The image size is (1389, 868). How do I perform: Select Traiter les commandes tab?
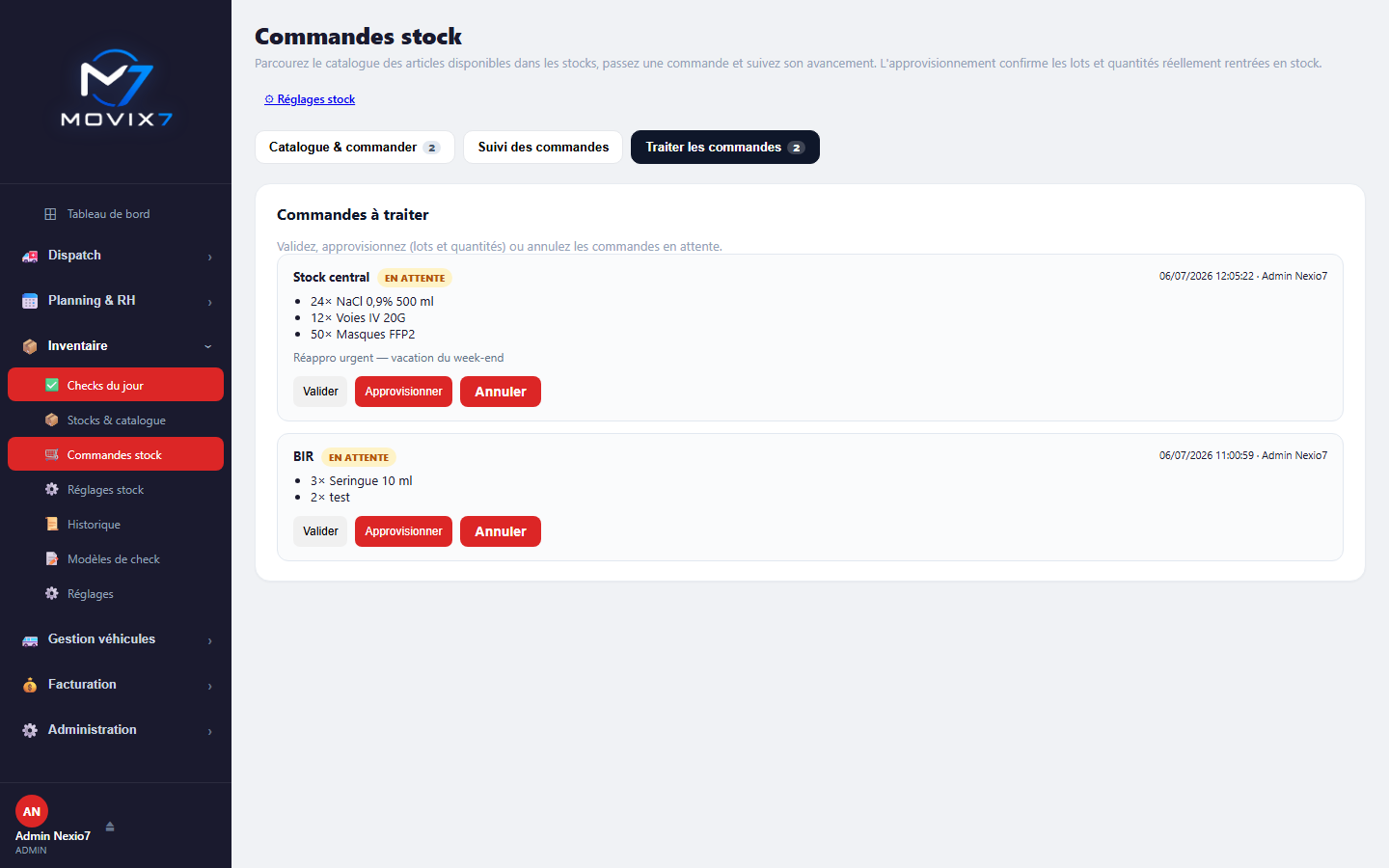click(725, 147)
